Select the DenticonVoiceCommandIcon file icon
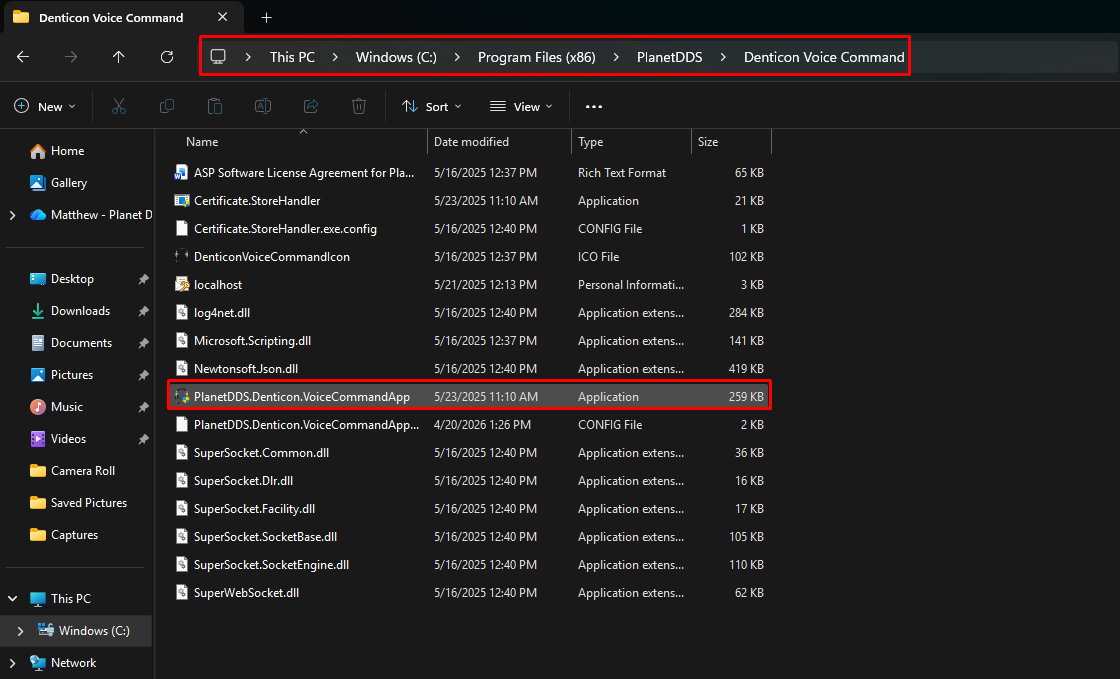This screenshot has height=679, width=1120. pos(181,256)
